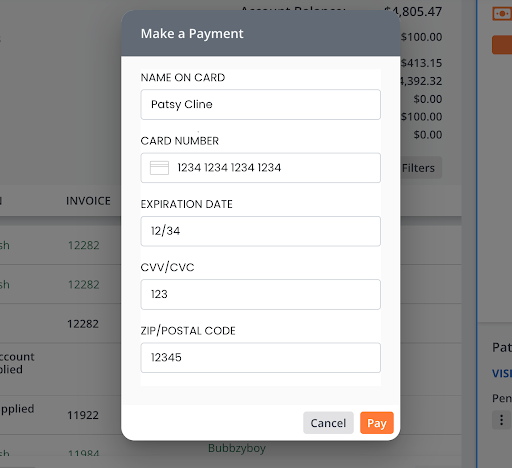This screenshot has width=512, height=468.
Task: Click the credit card icon in card number field
Action: coord(159,168)
